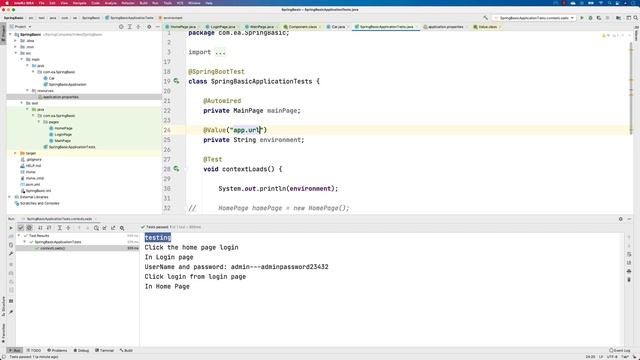
Task: Toggle Show Passed tests in test toolbar
Action: tap(20, 228)
